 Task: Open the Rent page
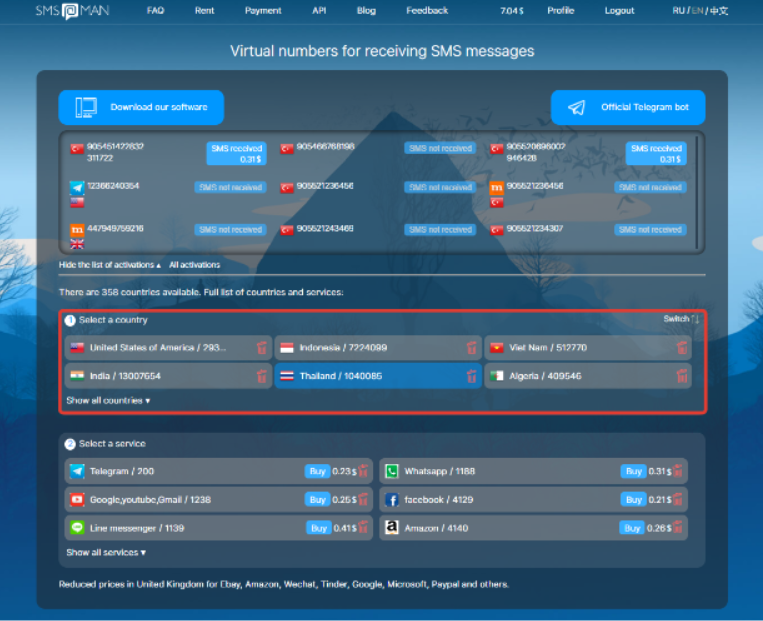pyautogui.click(x=204, y=11)
